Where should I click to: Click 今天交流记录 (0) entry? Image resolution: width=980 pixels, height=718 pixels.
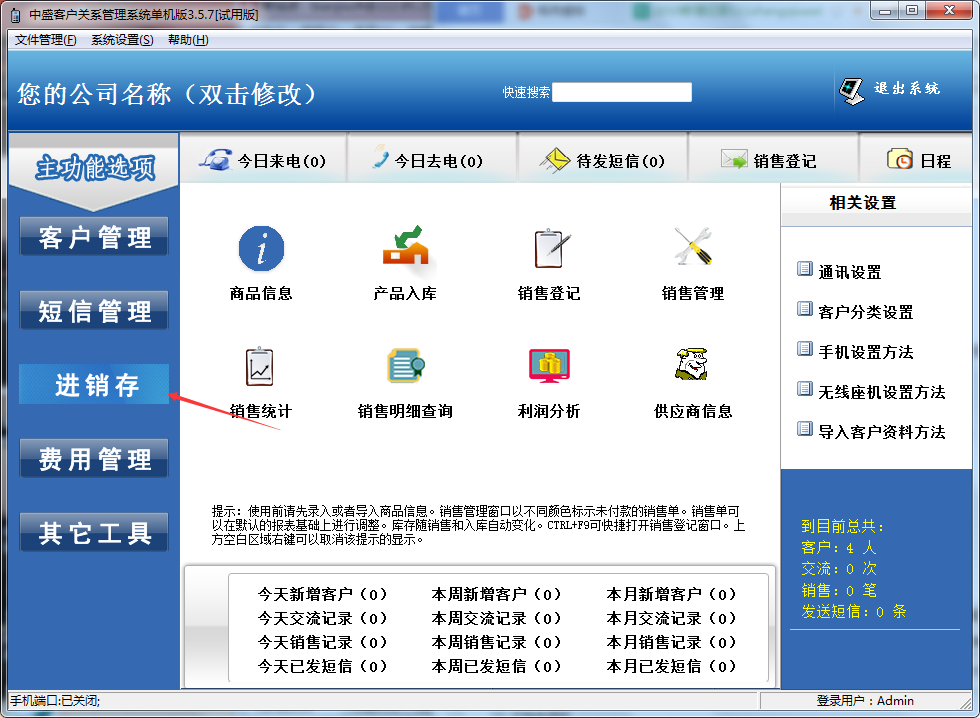322,618
